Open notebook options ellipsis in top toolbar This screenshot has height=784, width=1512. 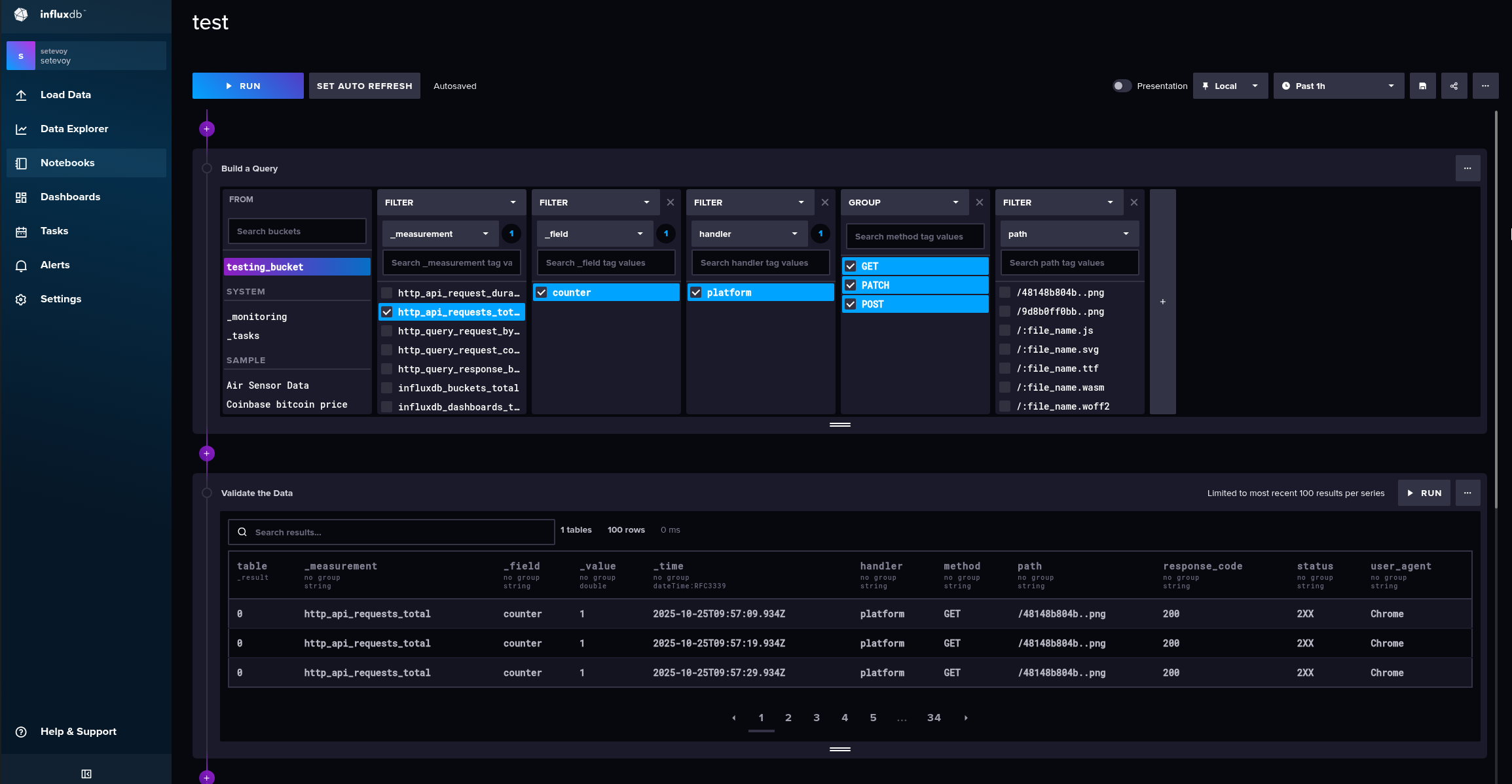point(1485,86)
